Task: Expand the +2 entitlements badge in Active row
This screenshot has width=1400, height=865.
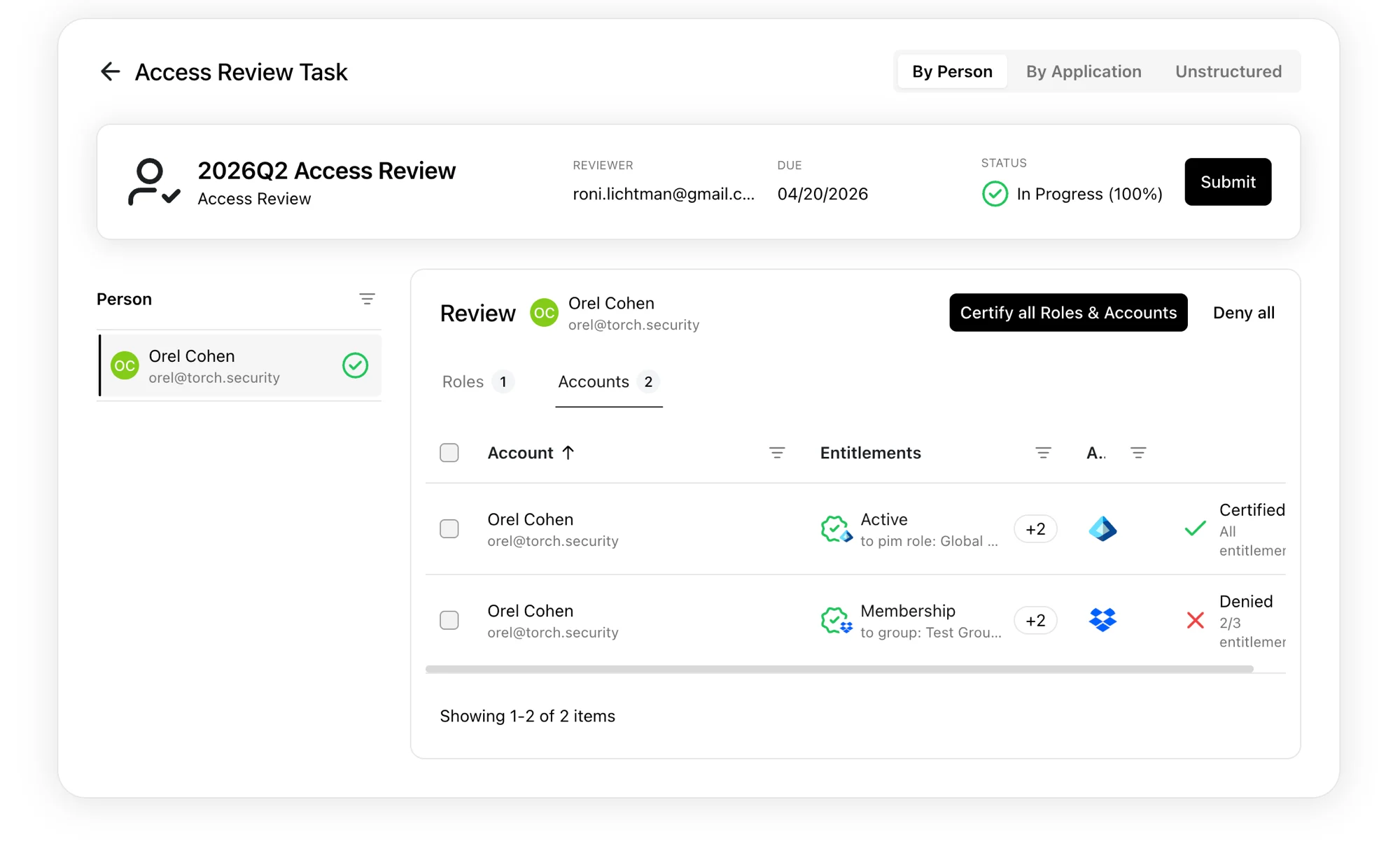Action: tap(1035, 529)
